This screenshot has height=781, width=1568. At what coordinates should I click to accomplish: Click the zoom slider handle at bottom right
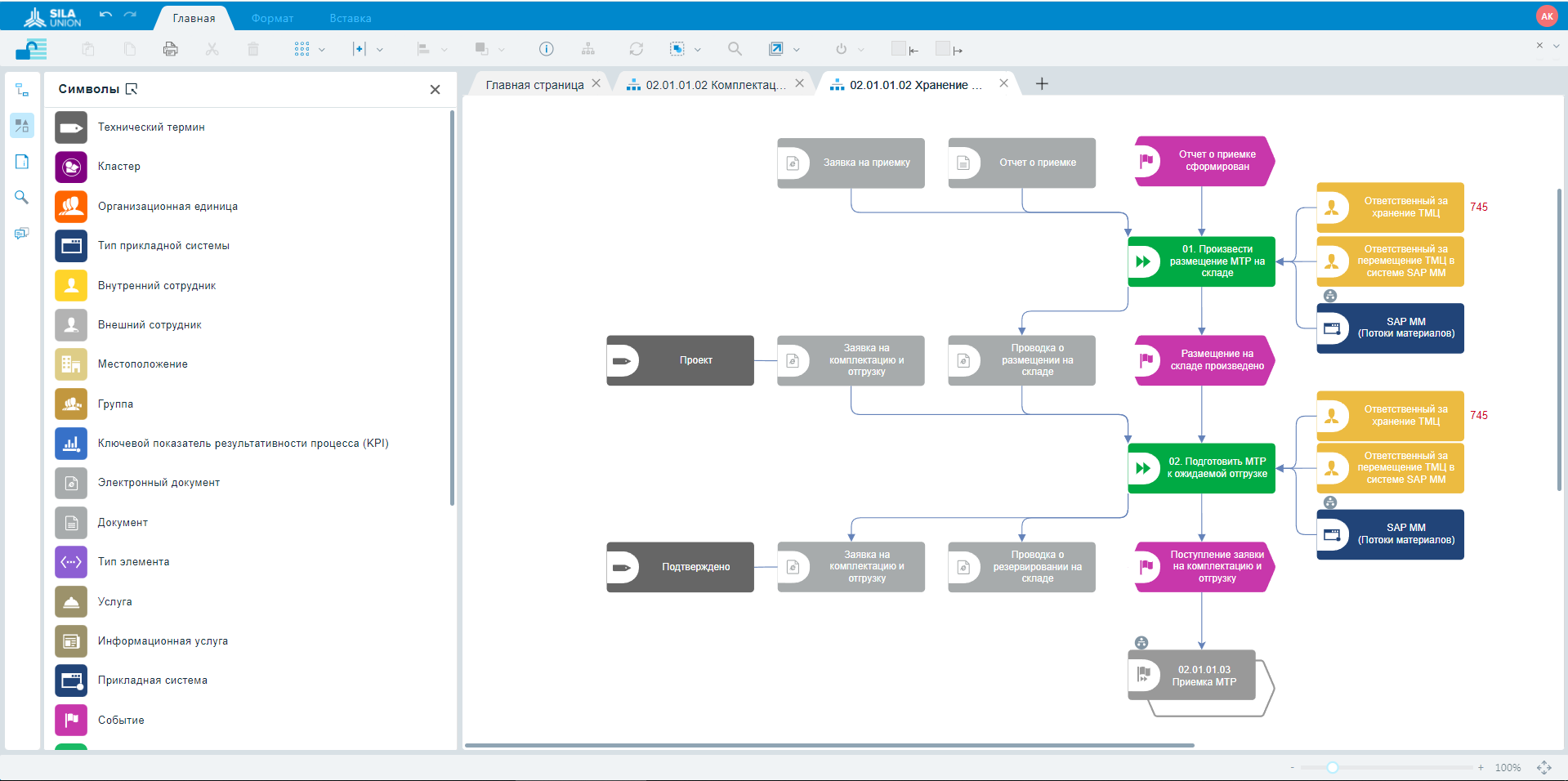coord(1333,767)
